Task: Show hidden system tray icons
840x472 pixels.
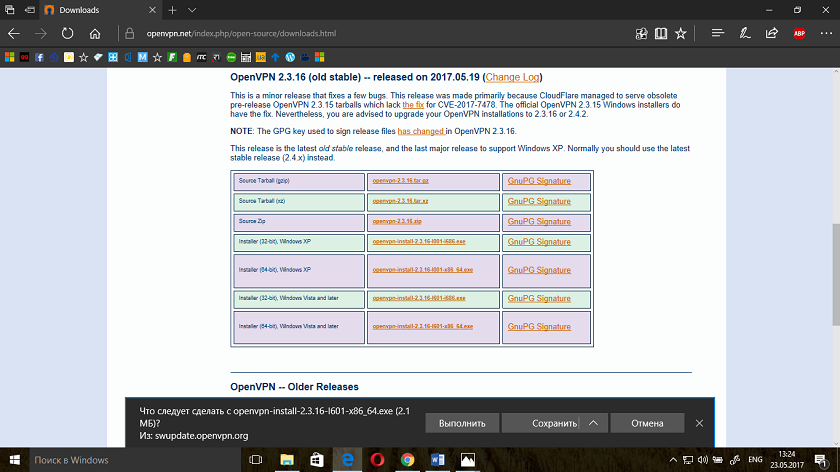Action: [x=673, y=460]
